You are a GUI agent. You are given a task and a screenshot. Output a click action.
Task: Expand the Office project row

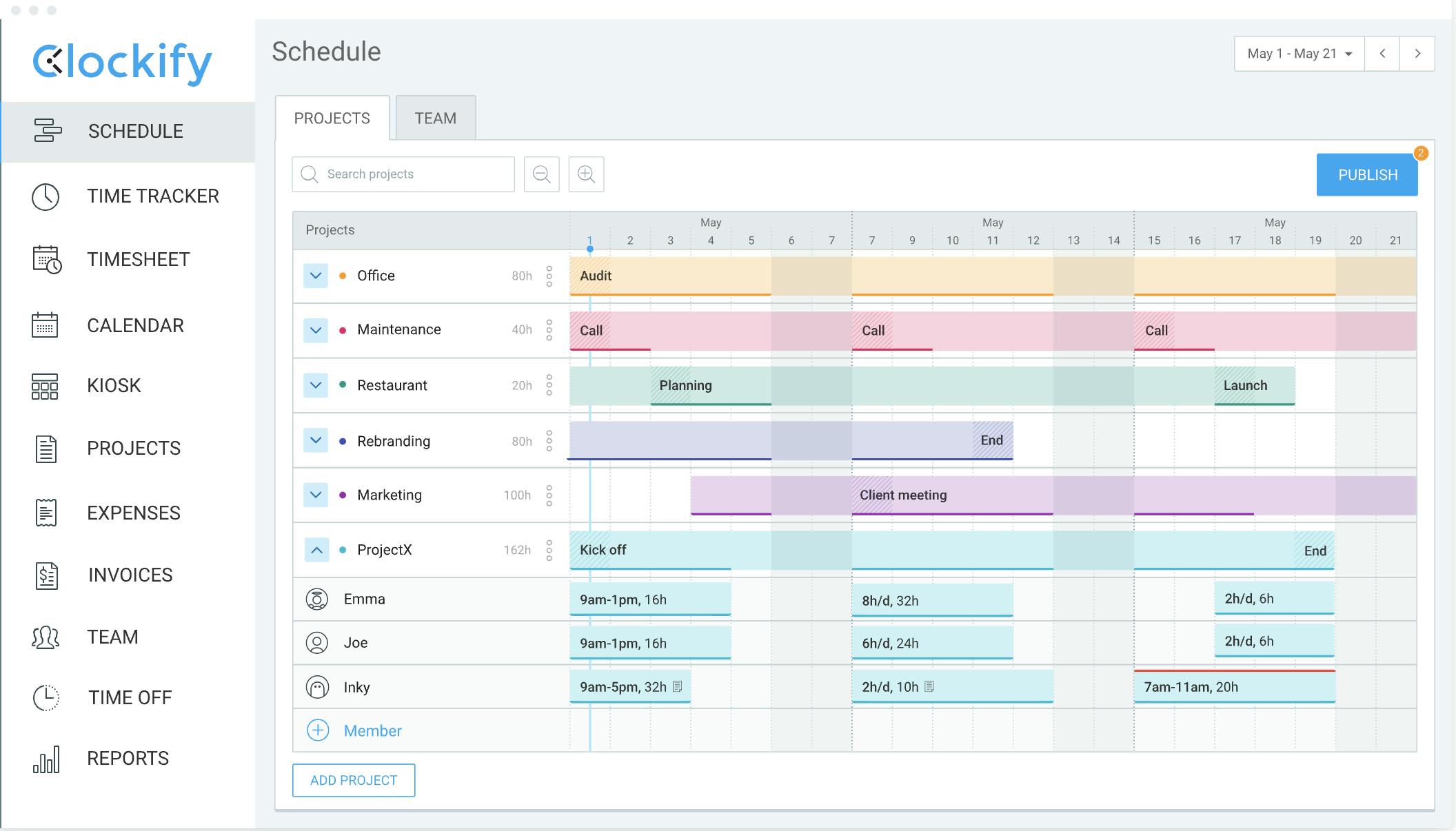click(316, 276)
